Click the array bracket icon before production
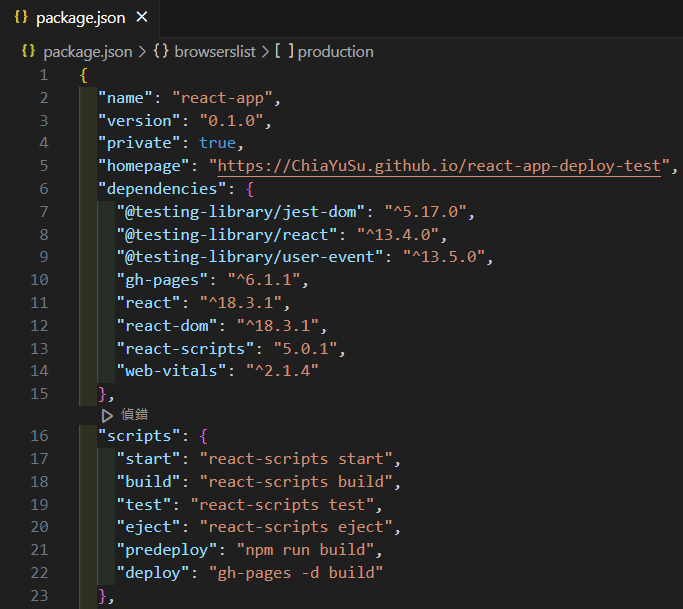 (x=284, y=51)
